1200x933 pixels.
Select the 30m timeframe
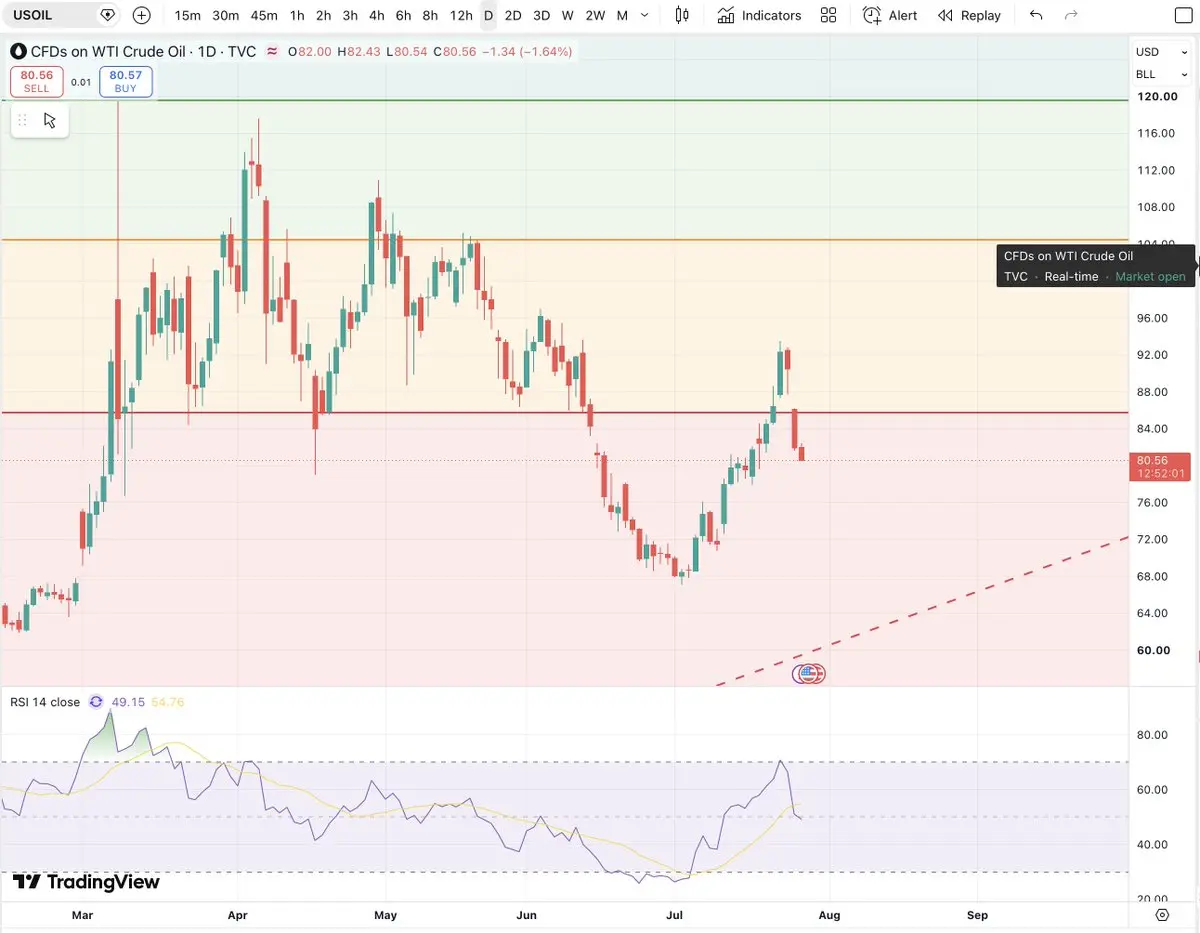(x=226, y=15)
